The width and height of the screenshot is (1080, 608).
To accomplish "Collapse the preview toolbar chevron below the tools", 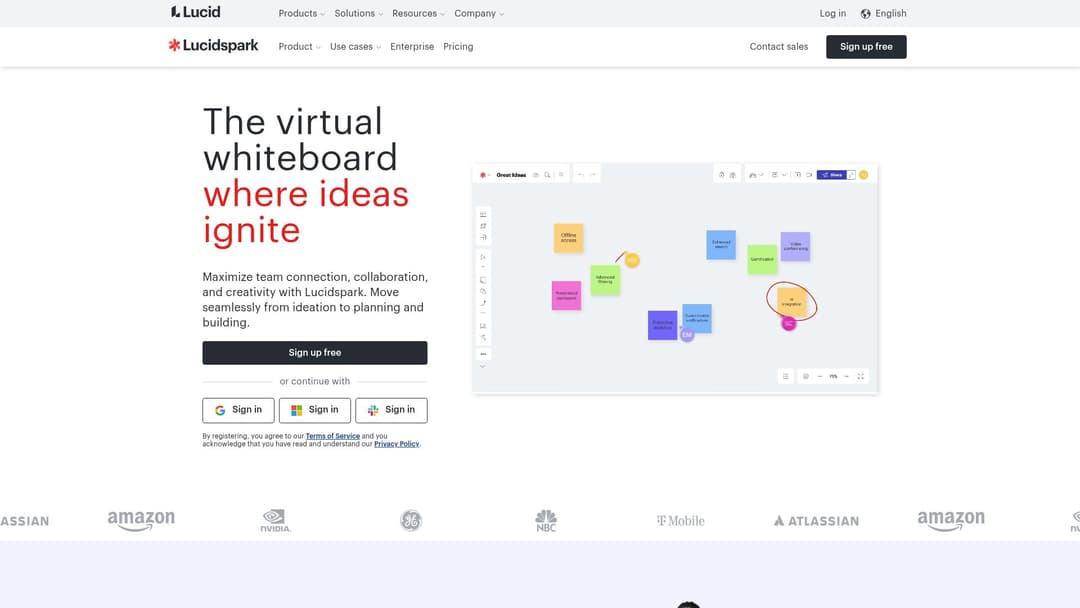I will [x=483, y=366].
